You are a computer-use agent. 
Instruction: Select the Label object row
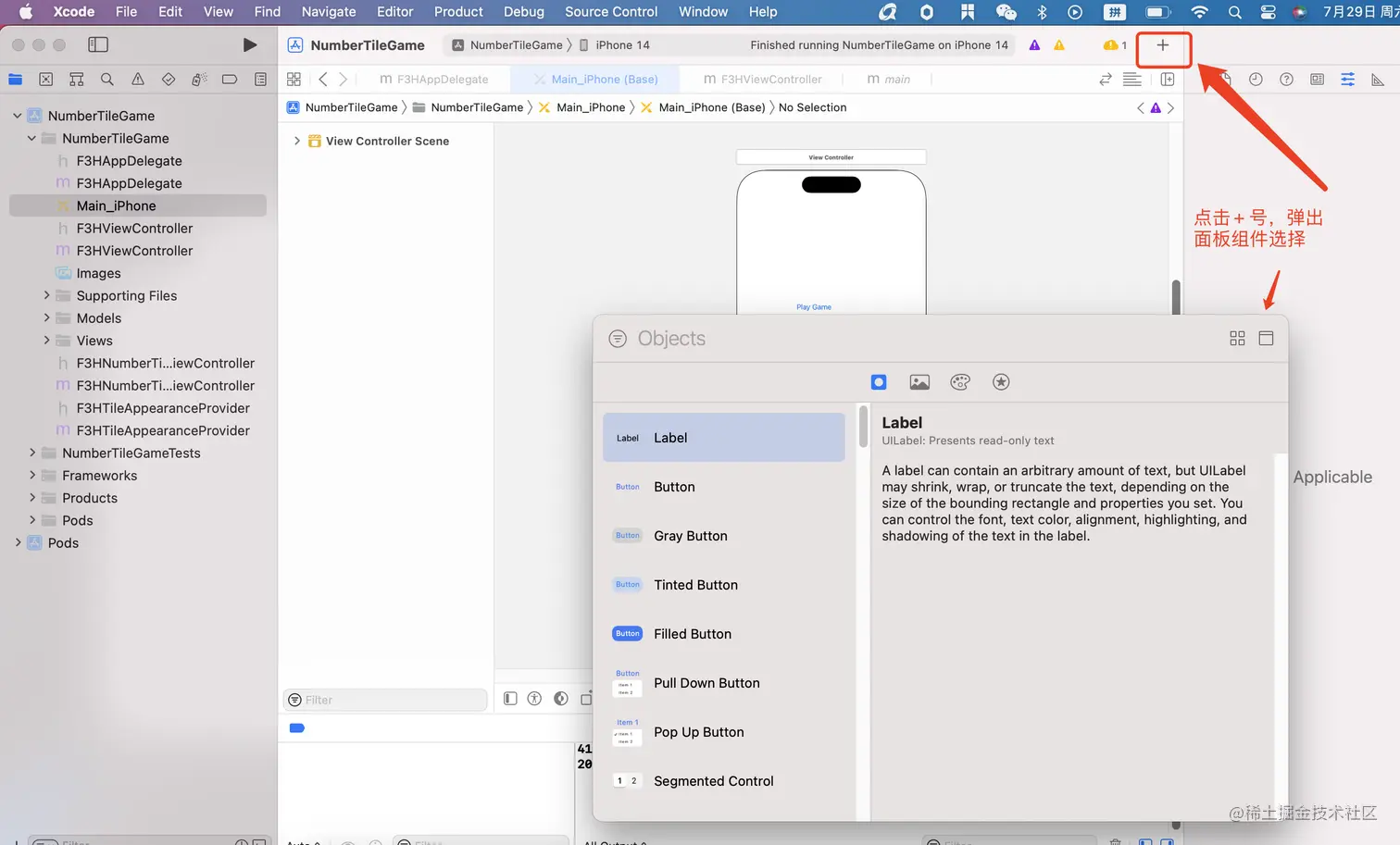[724, 438]
